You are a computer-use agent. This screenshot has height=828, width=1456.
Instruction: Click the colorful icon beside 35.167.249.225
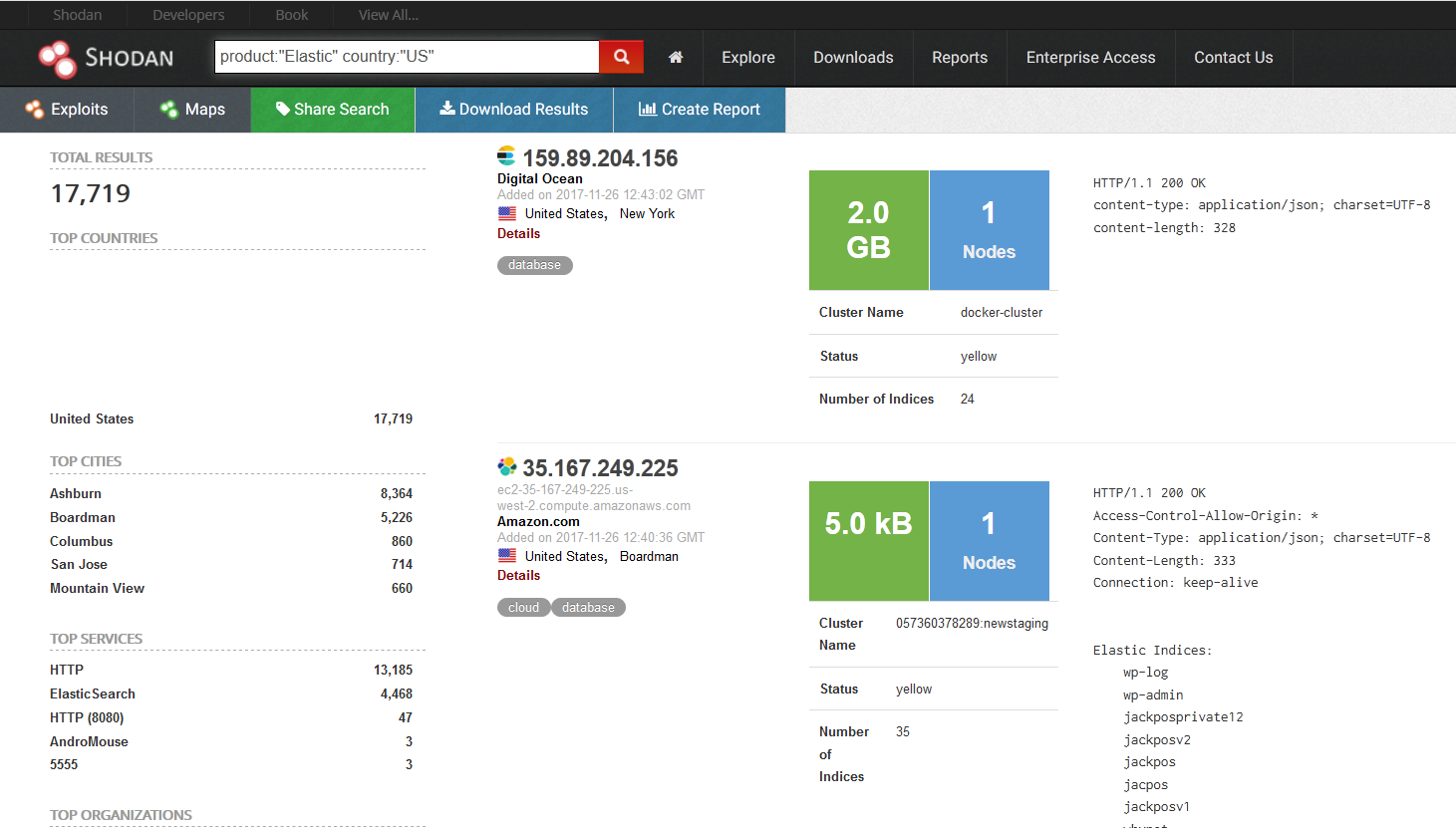pos(507,466)
